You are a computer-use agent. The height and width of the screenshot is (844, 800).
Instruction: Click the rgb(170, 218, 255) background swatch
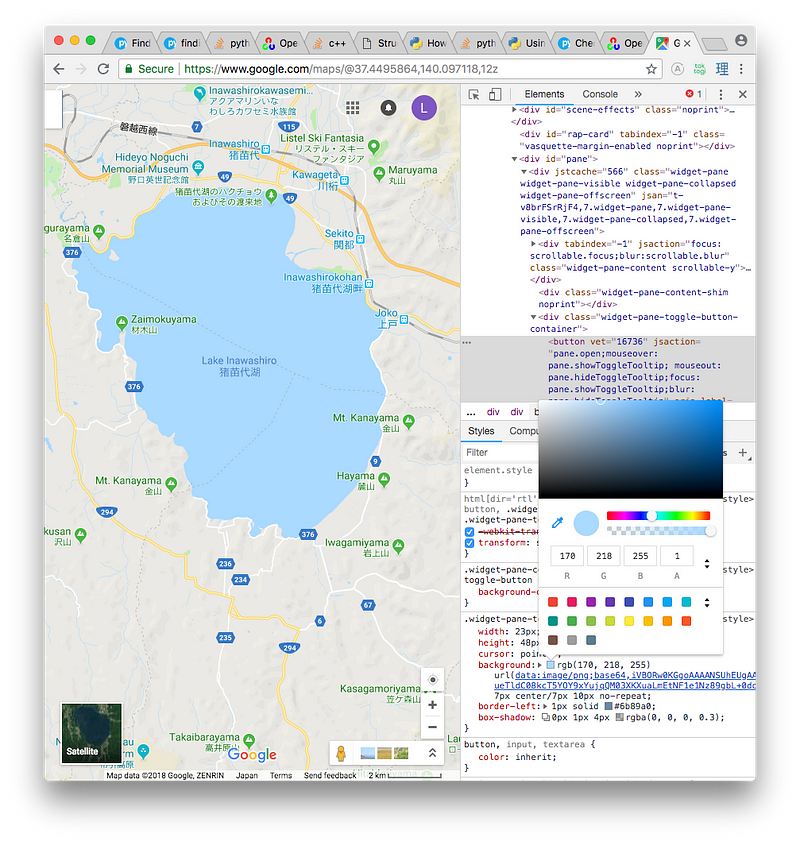coord(550,665)
